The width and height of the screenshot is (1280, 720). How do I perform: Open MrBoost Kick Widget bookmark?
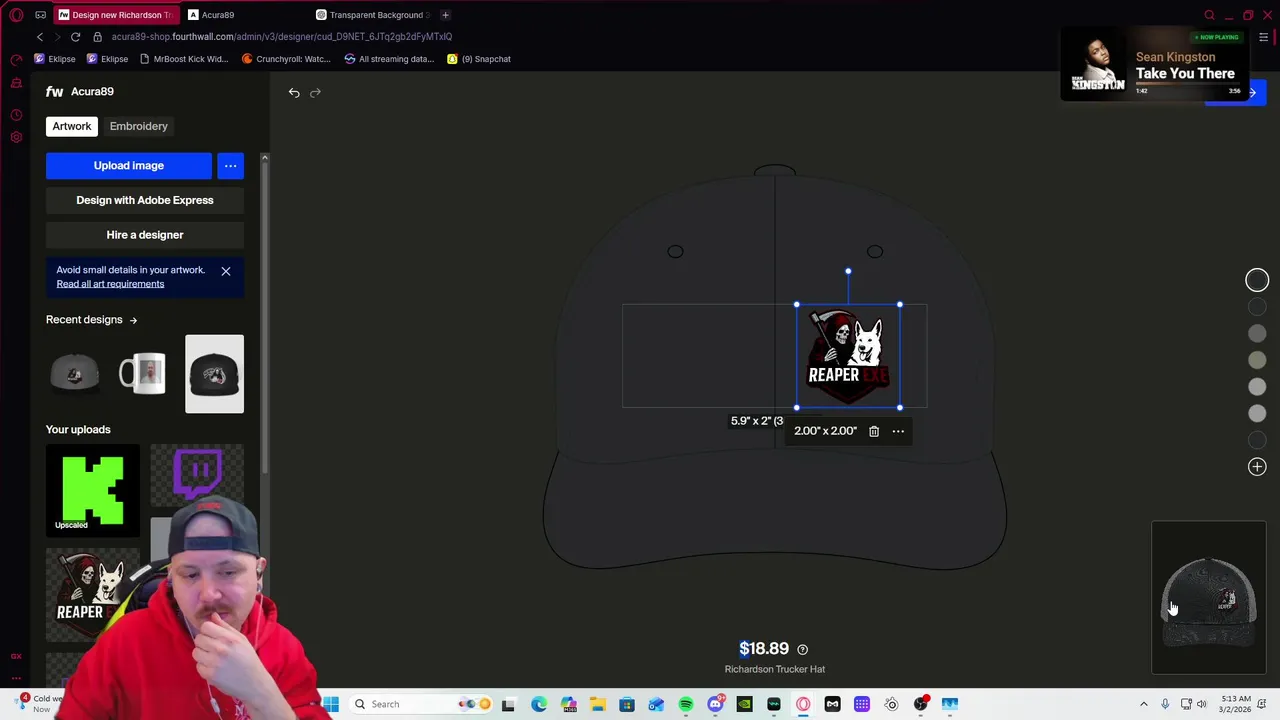[184, 59]
